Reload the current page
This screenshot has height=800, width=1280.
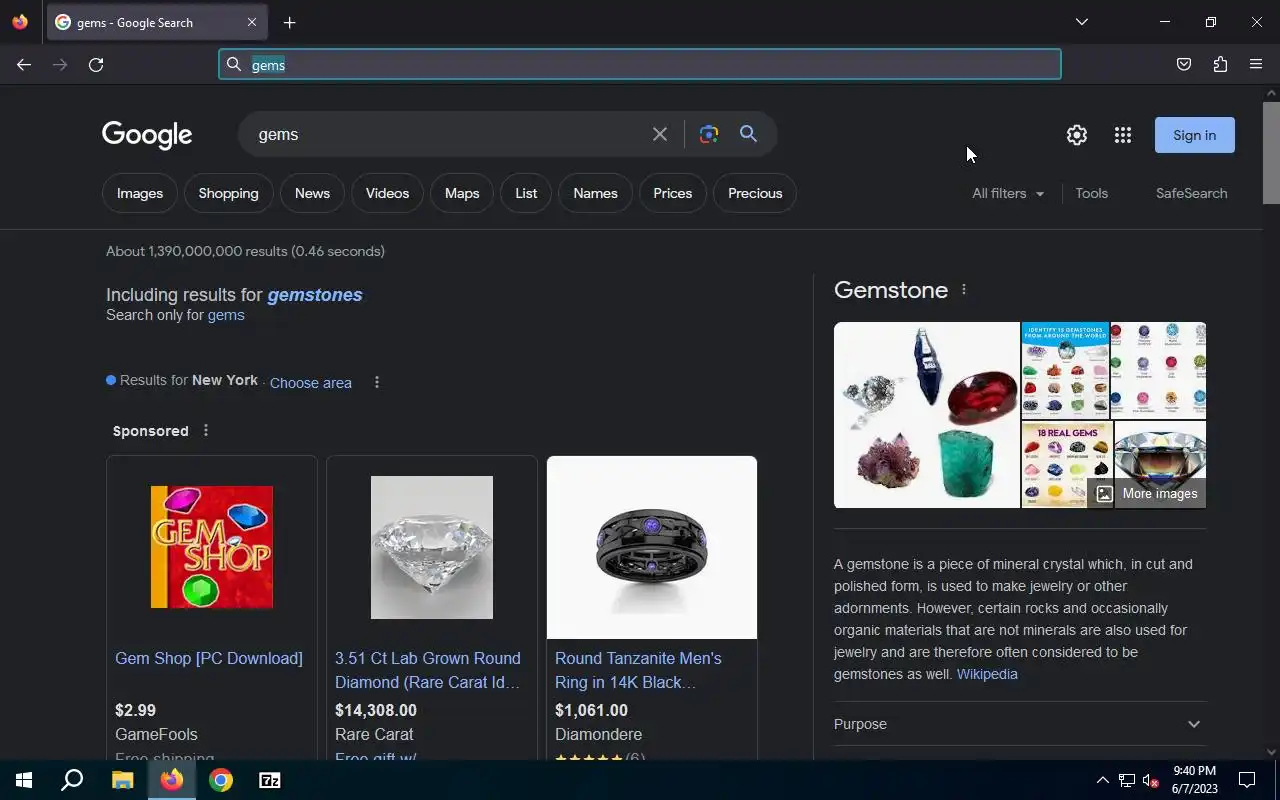[96, 65]
